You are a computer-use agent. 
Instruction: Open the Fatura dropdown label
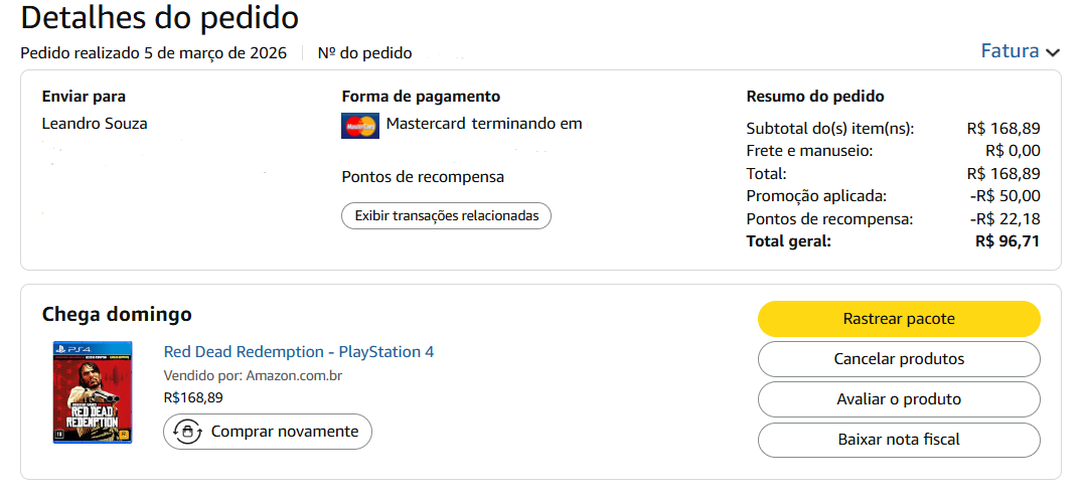click(x=1010, y=51)
